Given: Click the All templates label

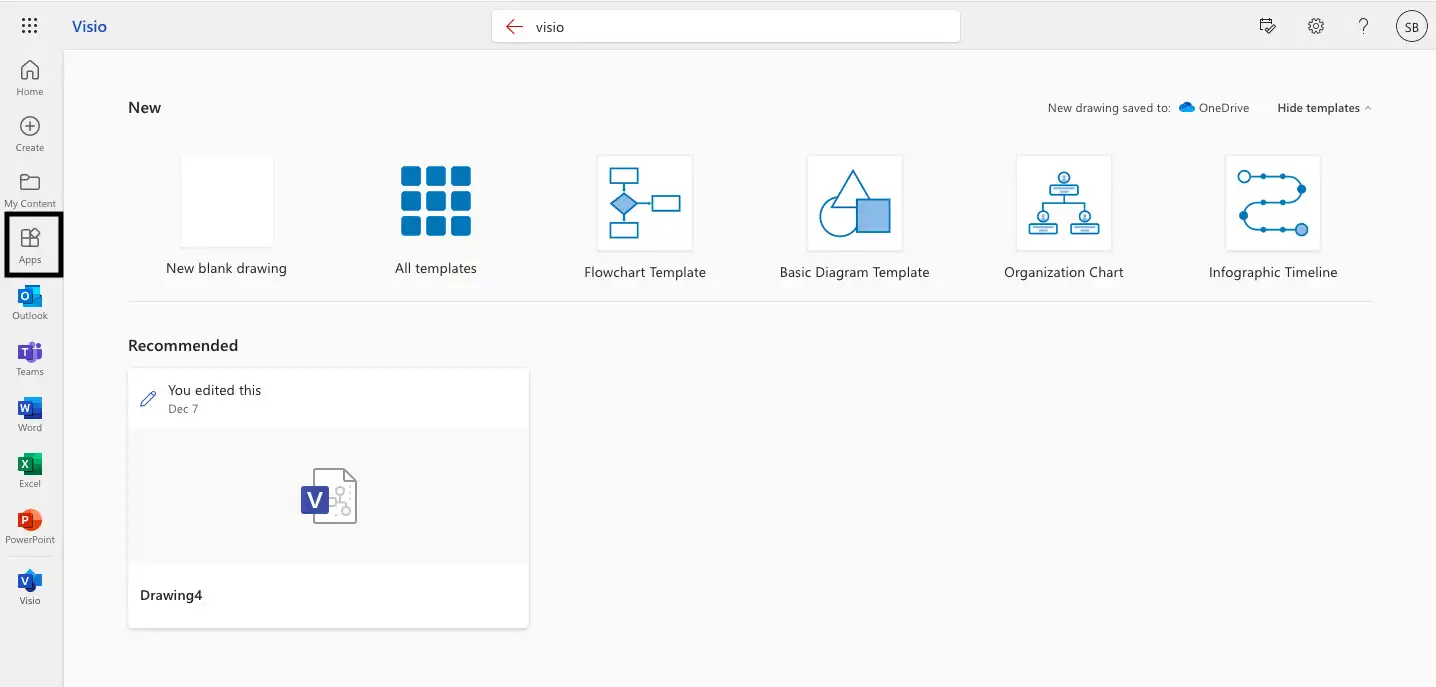Looking at the screenshot, I should pyautogui.click(x=436, y=268).
